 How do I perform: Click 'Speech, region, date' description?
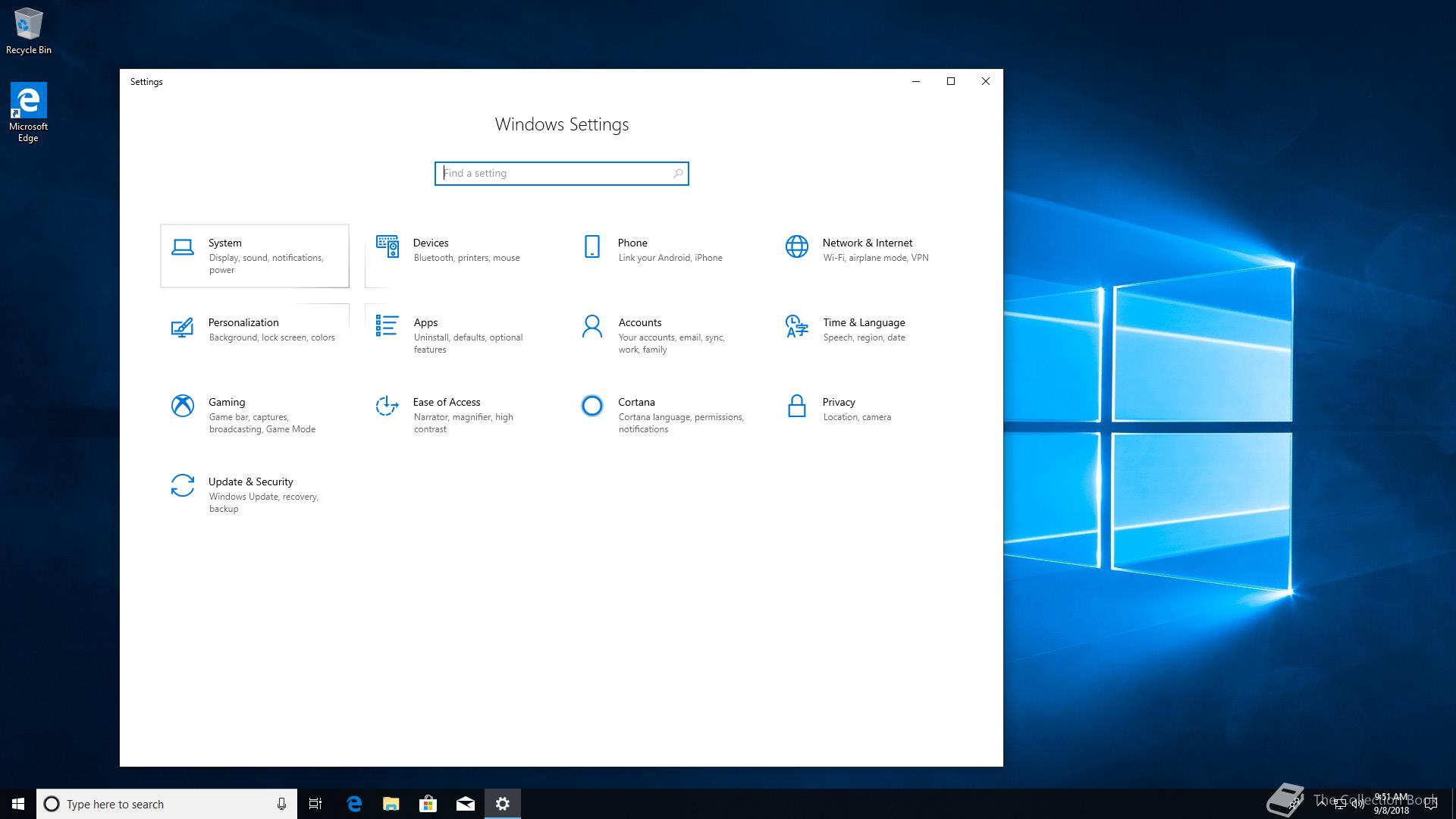coord(864,337)
